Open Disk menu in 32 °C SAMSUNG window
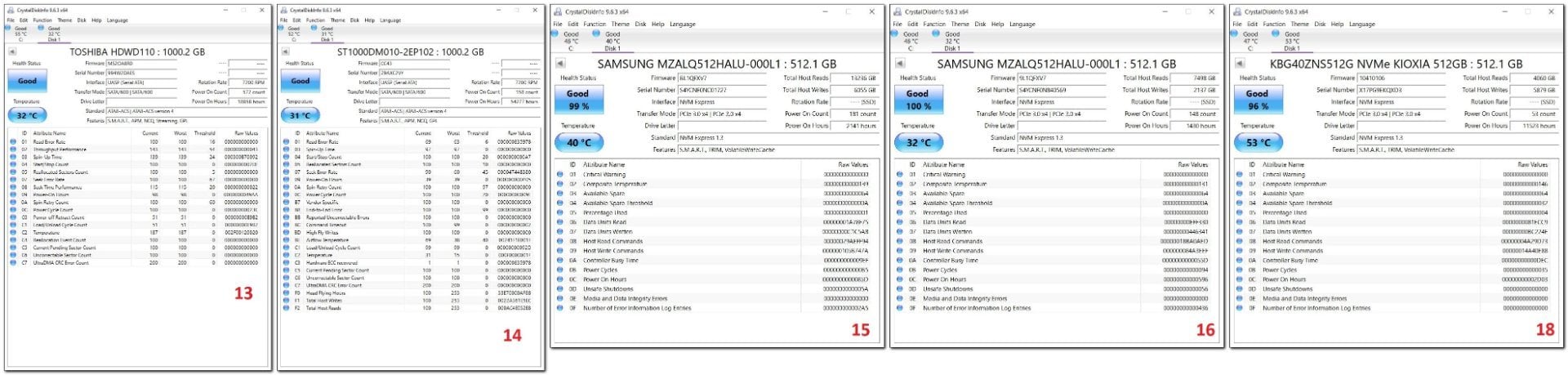 [980, 25]
